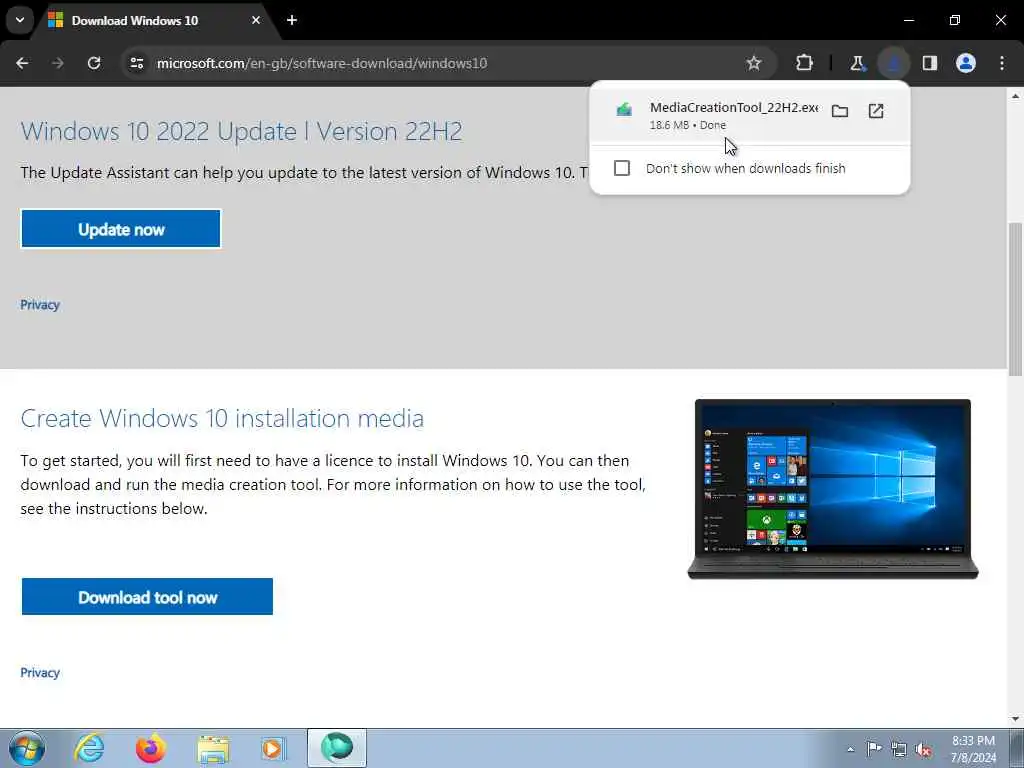Screen dimensions: 1024x768
Task: Minimize the browser window
Action: pos(908,20)
